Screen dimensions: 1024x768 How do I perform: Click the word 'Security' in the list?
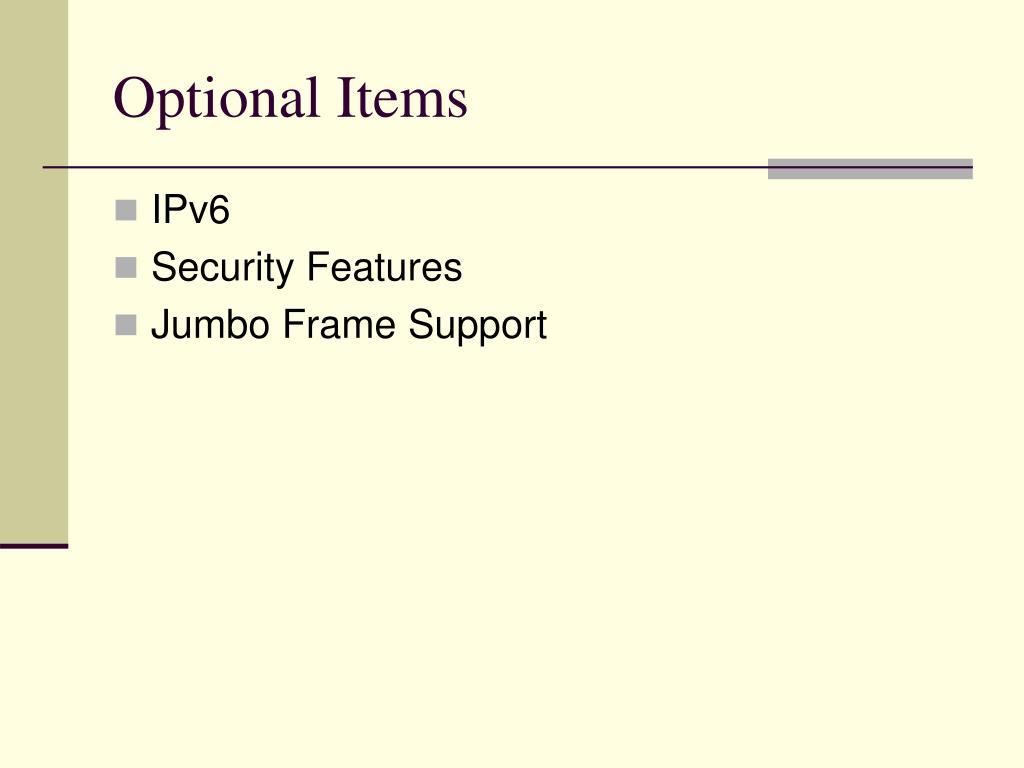pyautogui.click(x=223, y=268)
